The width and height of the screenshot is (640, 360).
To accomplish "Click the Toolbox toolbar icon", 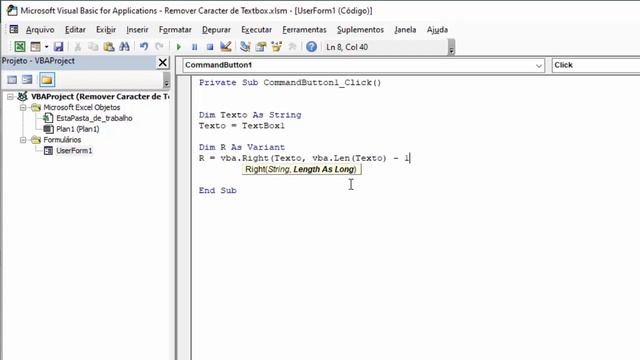I will coord(292,47).
